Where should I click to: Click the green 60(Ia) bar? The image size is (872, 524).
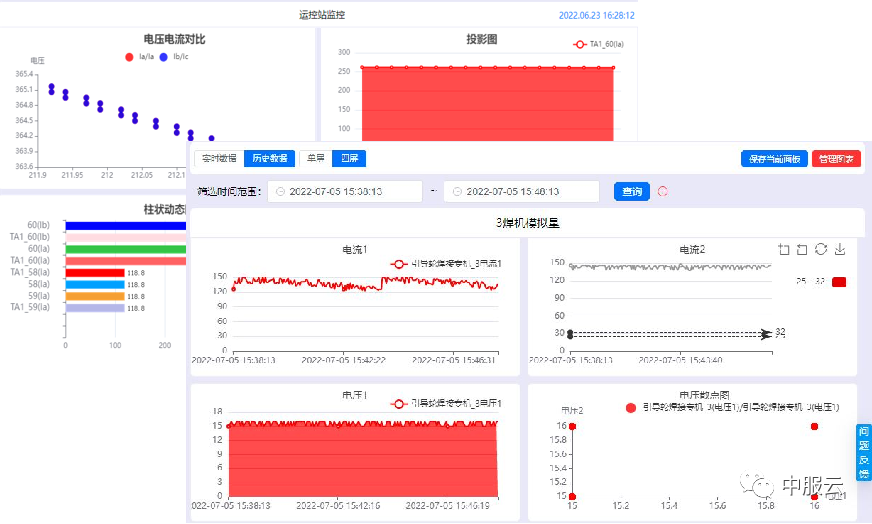tap(126, 249)
